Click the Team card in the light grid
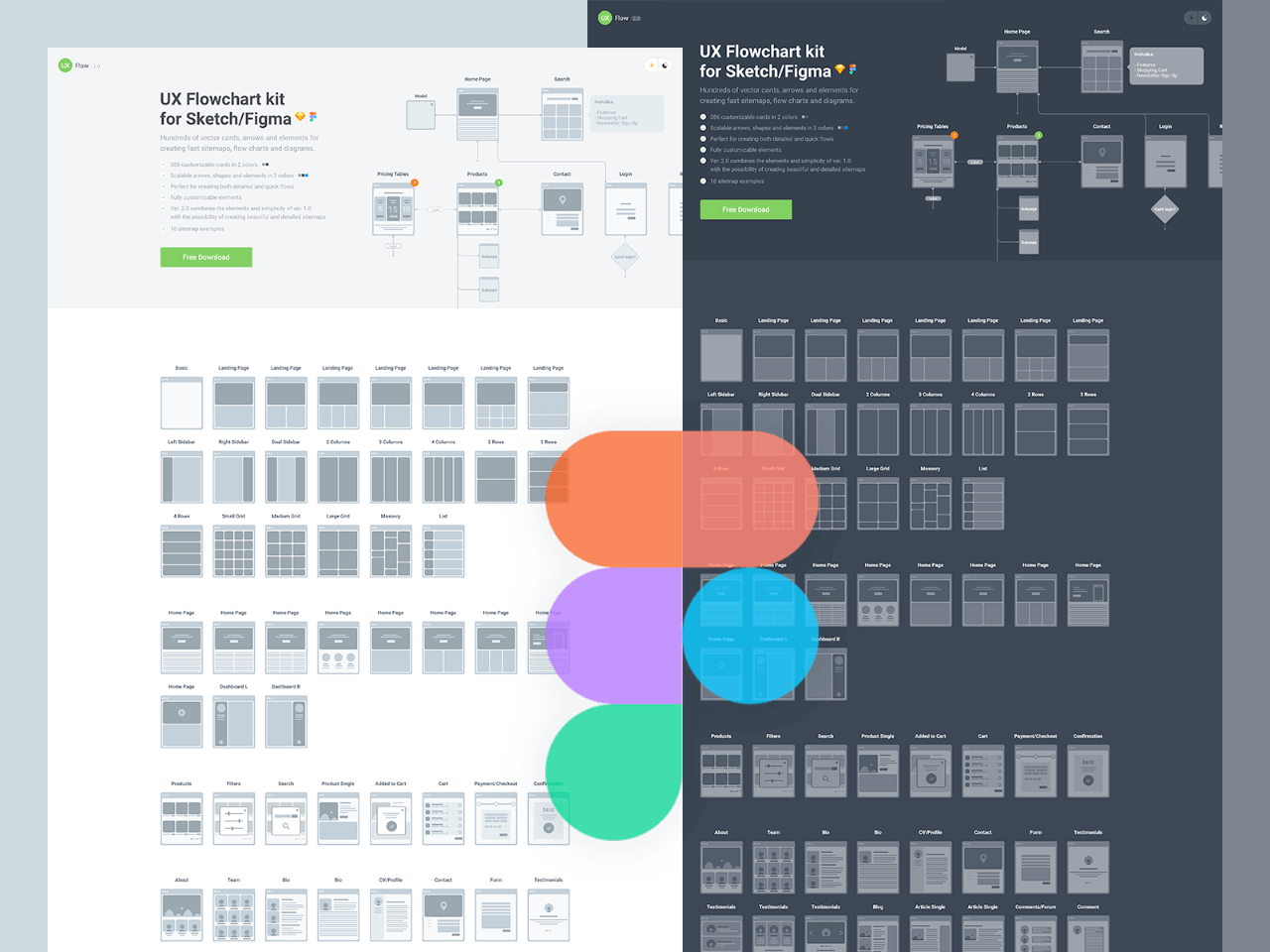Image resolution: width=1270 pixels, height=952 pixels. [x=234, y=915]
